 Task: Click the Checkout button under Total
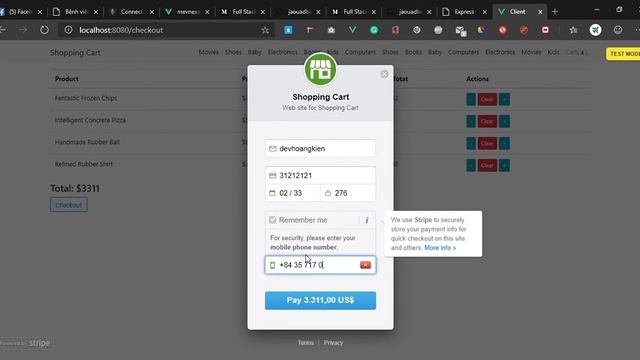(x=69, y=205)
